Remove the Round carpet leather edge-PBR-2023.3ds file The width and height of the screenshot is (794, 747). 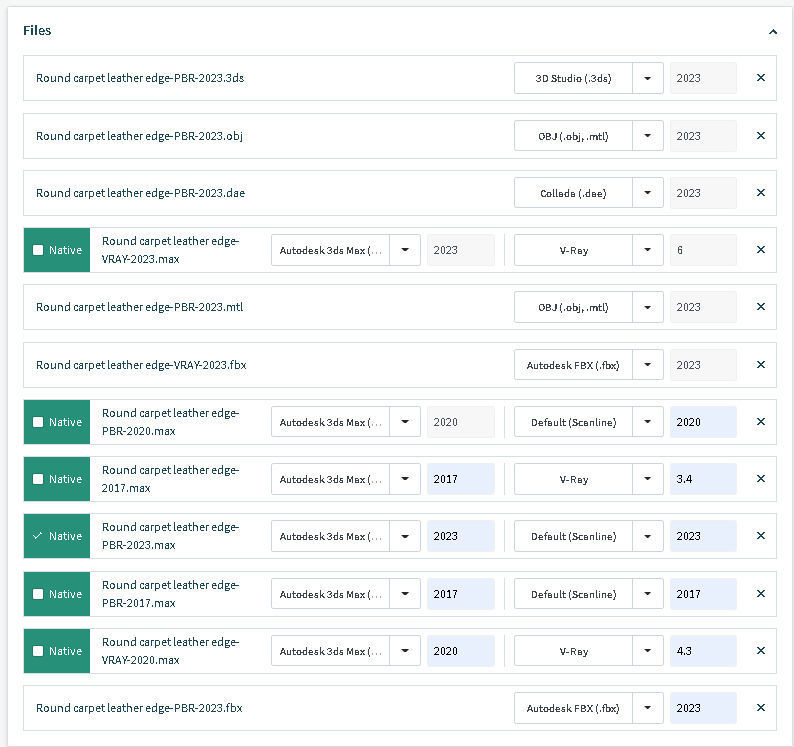760,78
